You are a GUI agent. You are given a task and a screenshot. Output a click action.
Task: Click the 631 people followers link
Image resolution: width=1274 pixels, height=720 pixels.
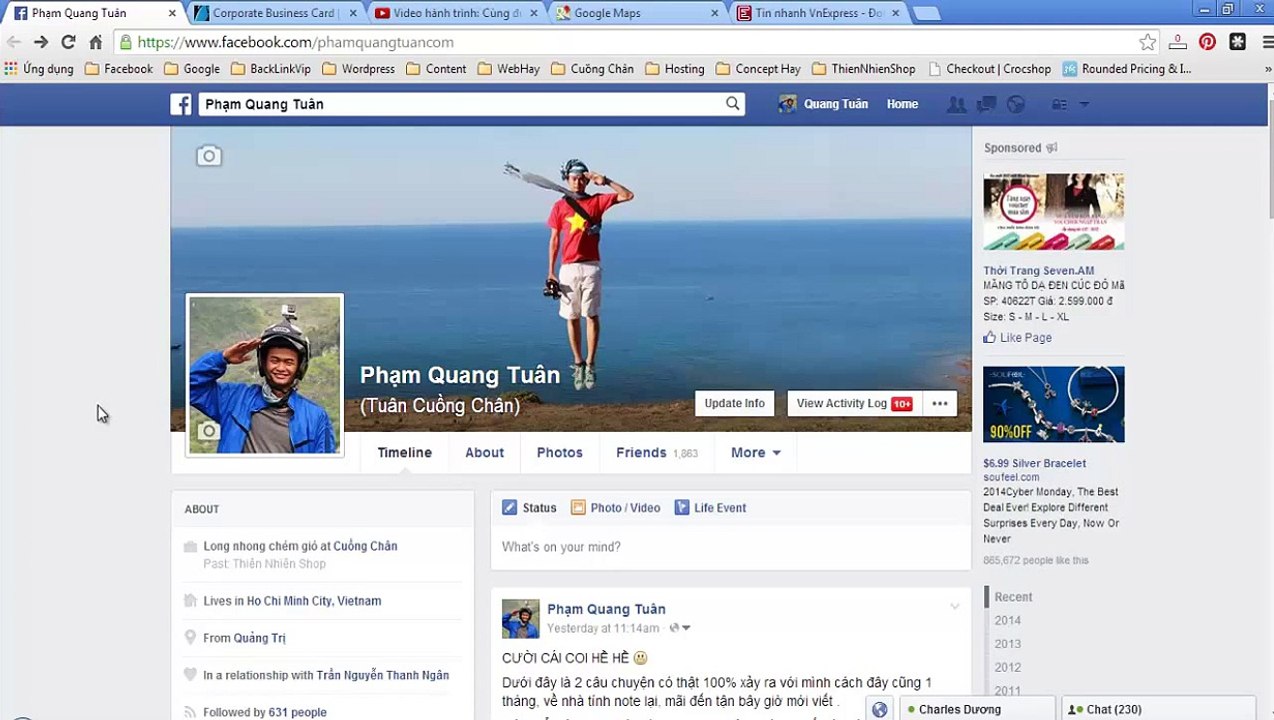point(297,712)
